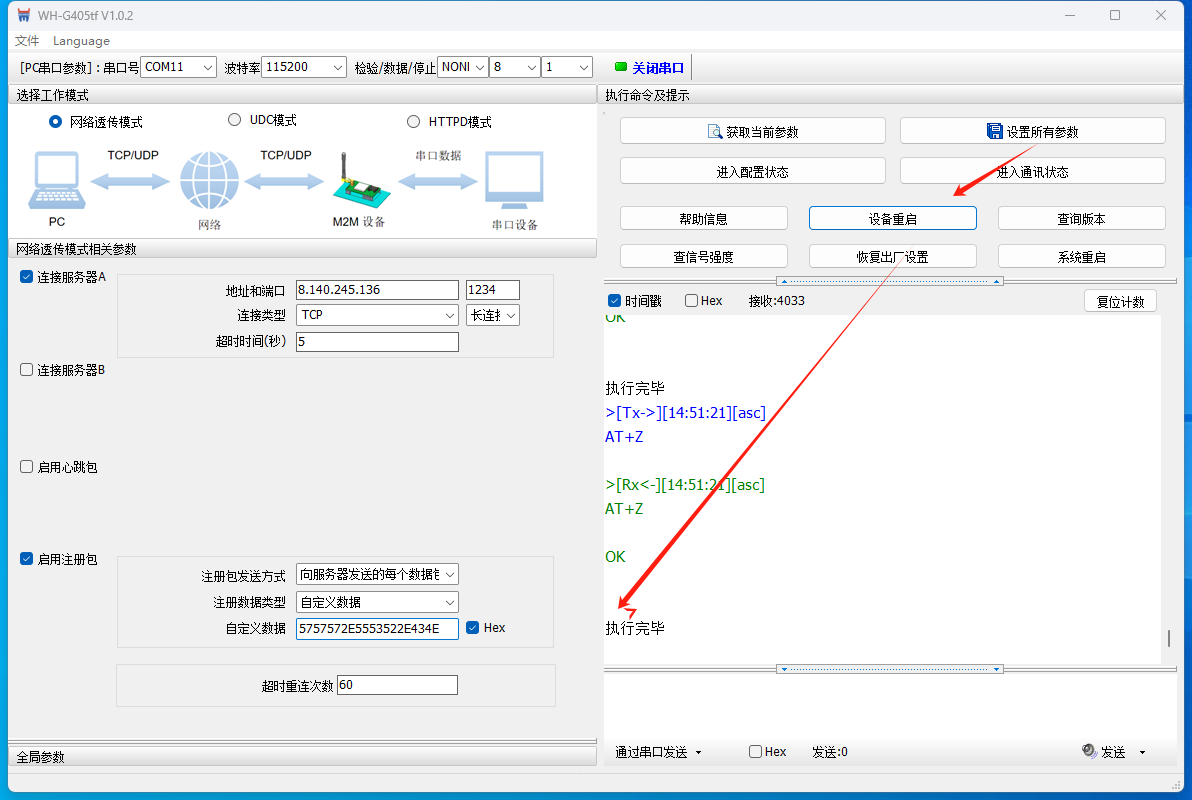Screen dimensions: 1192x800
Task: Select UDC模式 radio button
Action: point(234,119)
